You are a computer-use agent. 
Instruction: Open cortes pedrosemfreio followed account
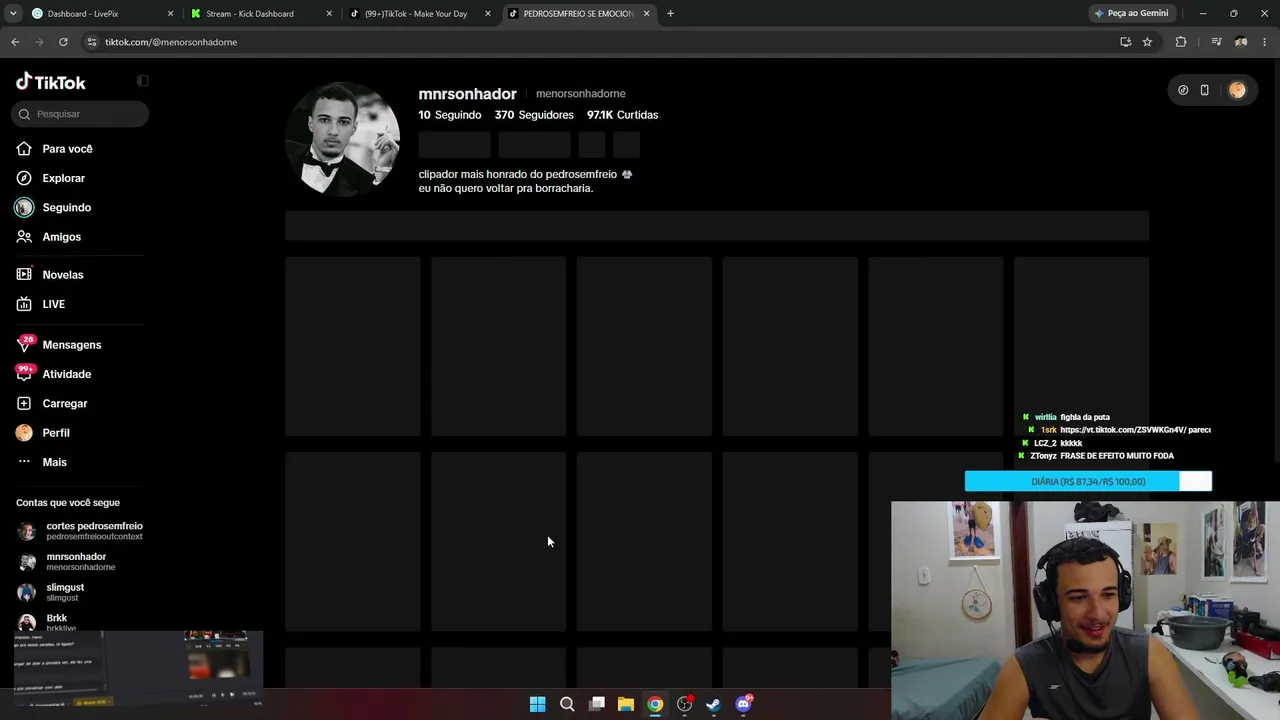80,531
